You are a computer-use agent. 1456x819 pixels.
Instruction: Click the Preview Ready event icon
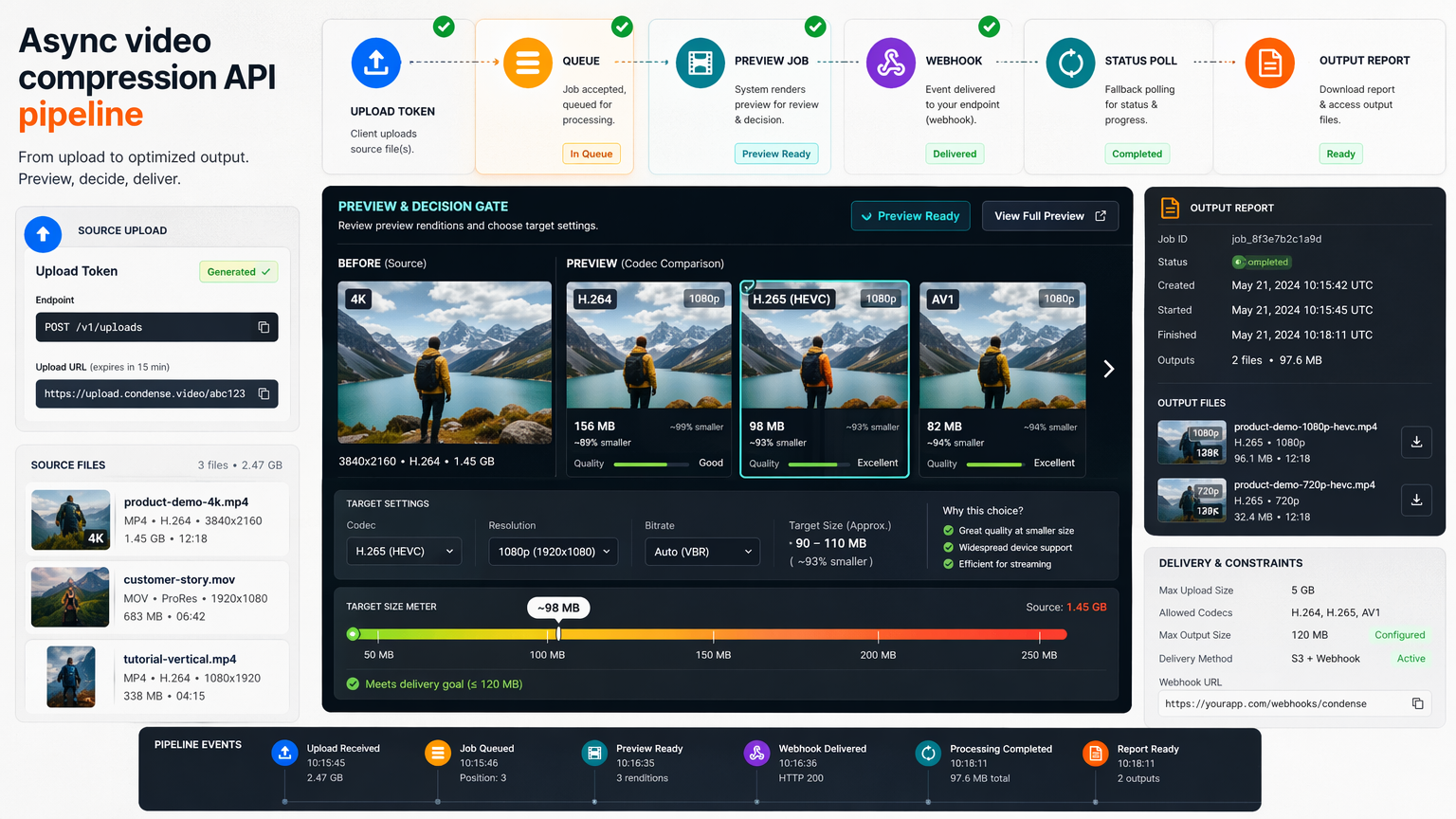594,753
